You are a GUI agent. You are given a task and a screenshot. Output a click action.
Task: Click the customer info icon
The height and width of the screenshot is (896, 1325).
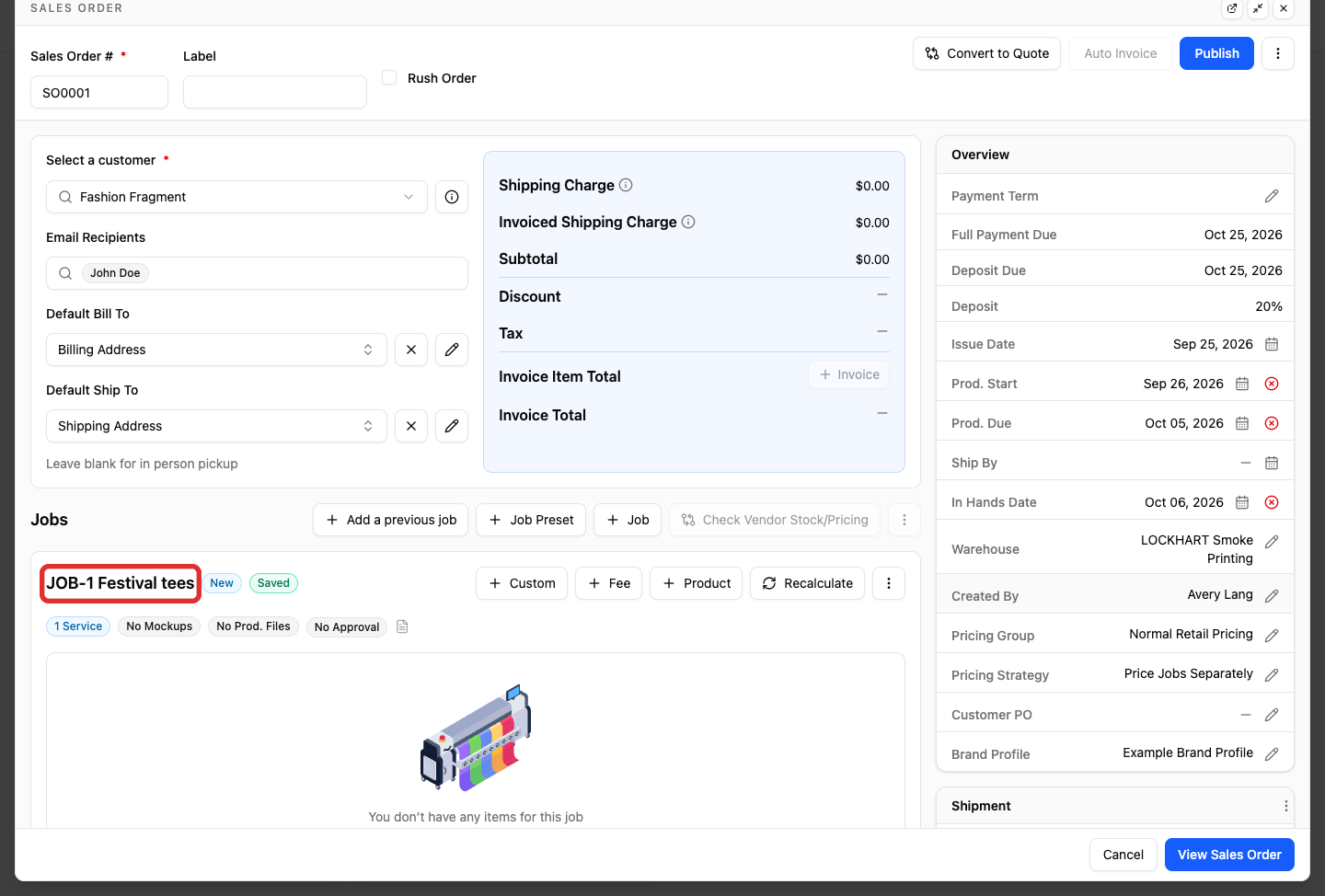[x=452, y=197]
